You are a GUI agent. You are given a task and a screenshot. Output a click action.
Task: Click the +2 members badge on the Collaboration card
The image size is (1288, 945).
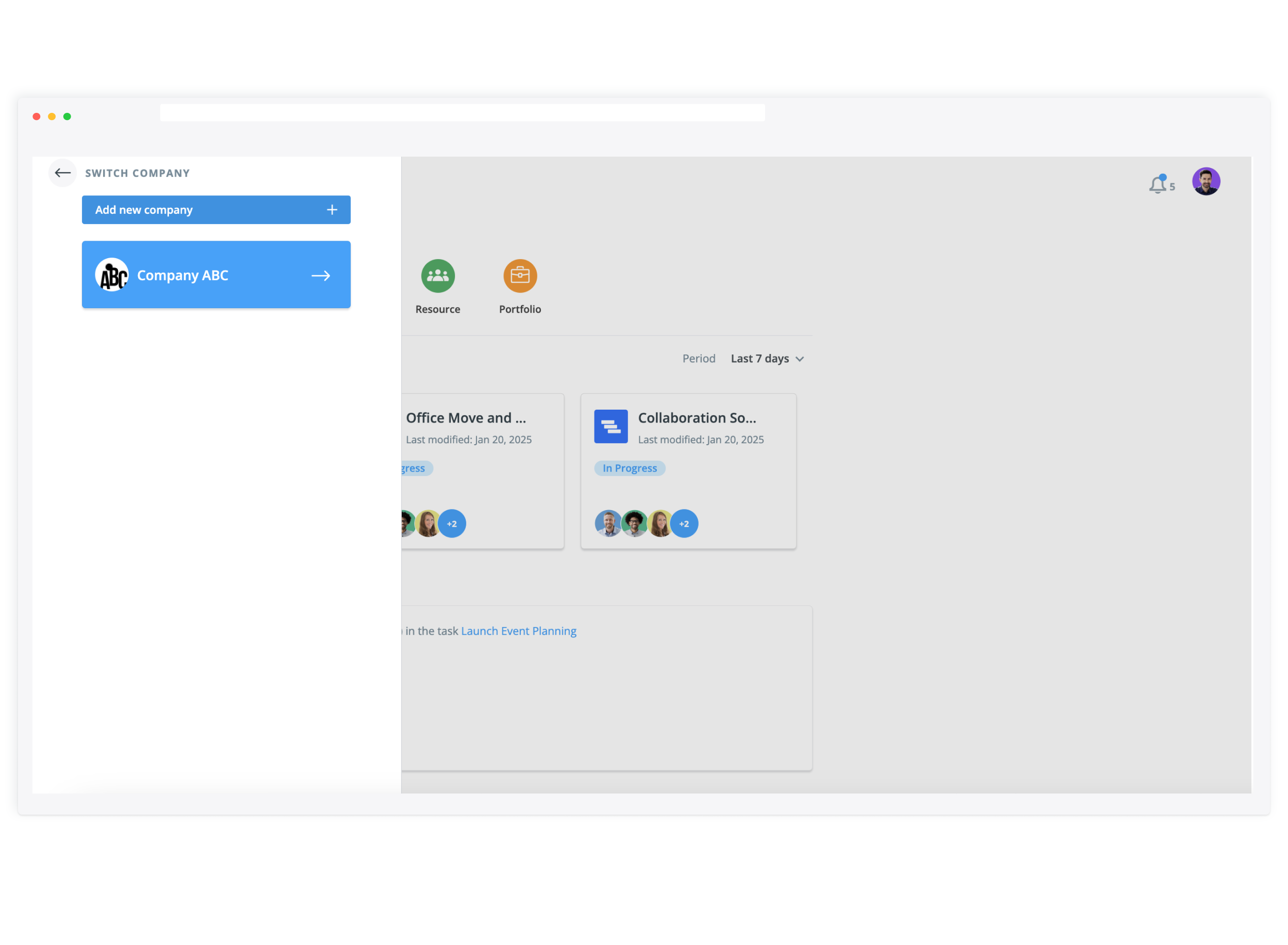pos(684,524)
